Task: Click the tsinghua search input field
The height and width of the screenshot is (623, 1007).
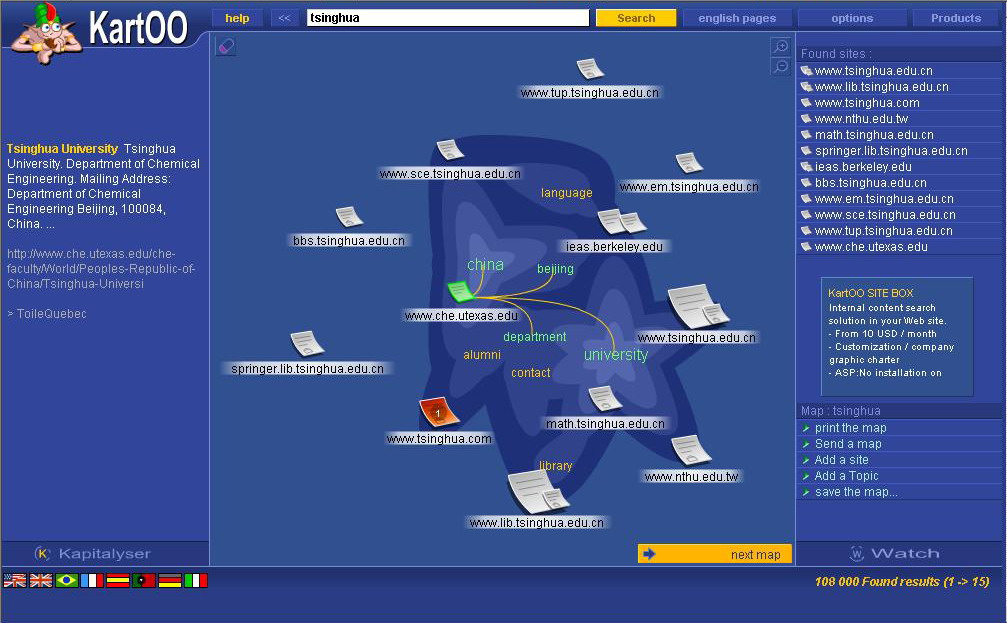Action: click(448, 18)
